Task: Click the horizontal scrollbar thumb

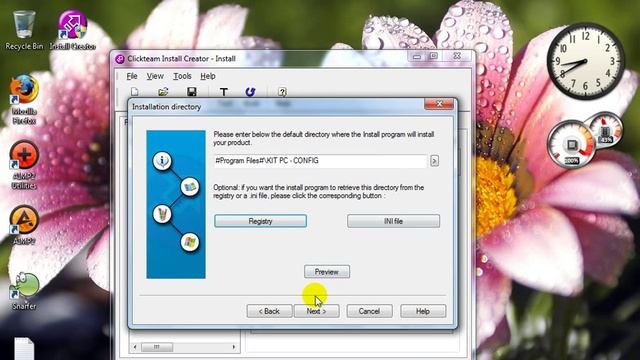Action: click(x=157, y=347)
